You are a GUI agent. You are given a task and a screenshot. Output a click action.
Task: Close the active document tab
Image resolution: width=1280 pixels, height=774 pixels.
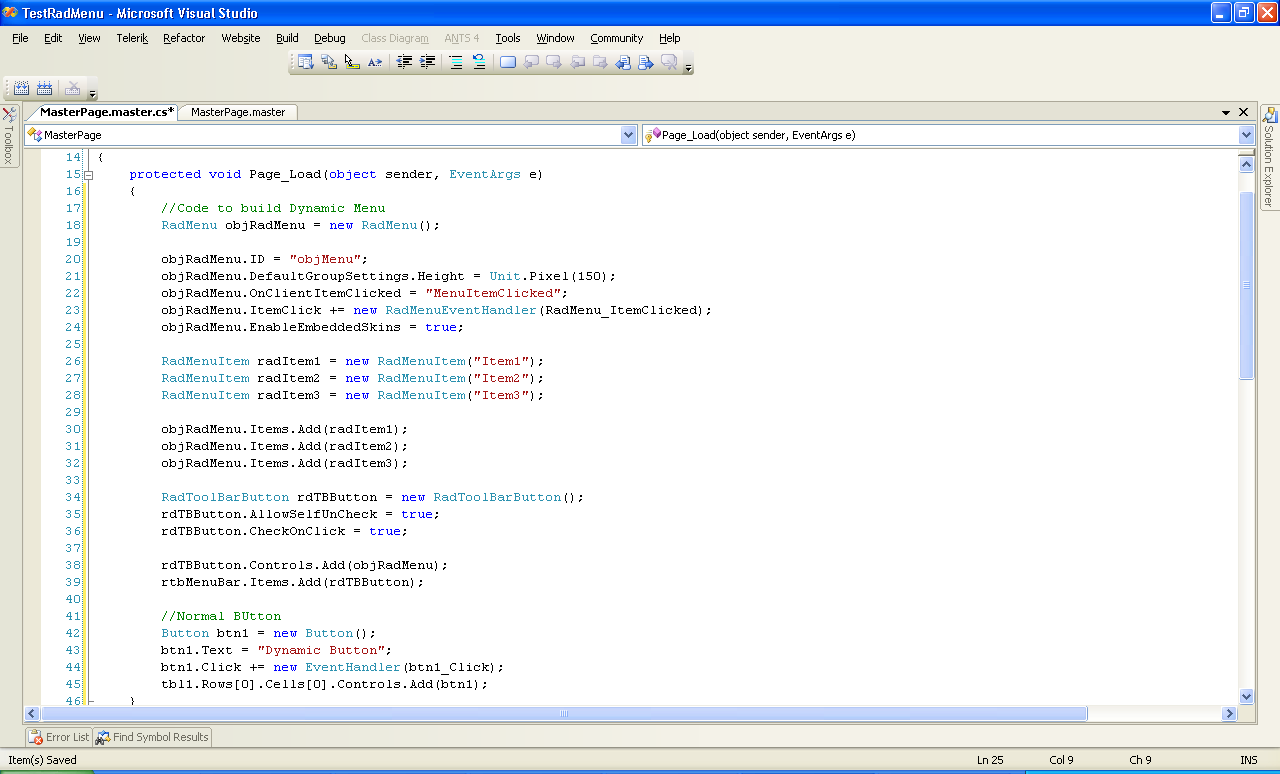click(x=1244, y=112)
